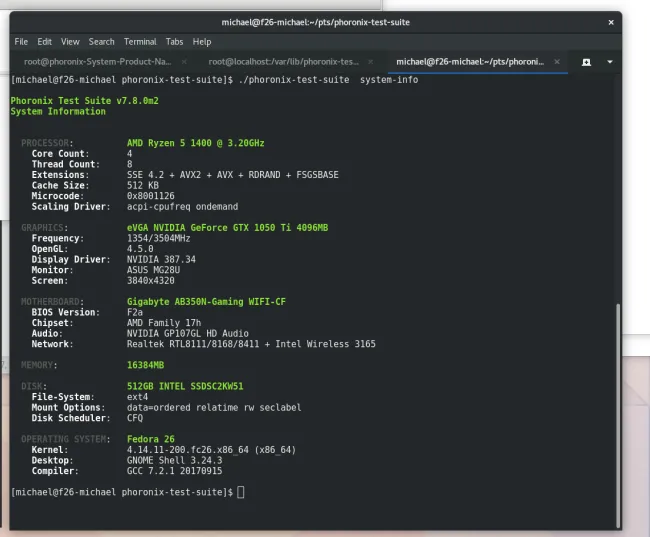The image size is (650, 537).
Task: Click '512GB INTEL SSDSC2KW51' disk value
Action: coord(185,386)
